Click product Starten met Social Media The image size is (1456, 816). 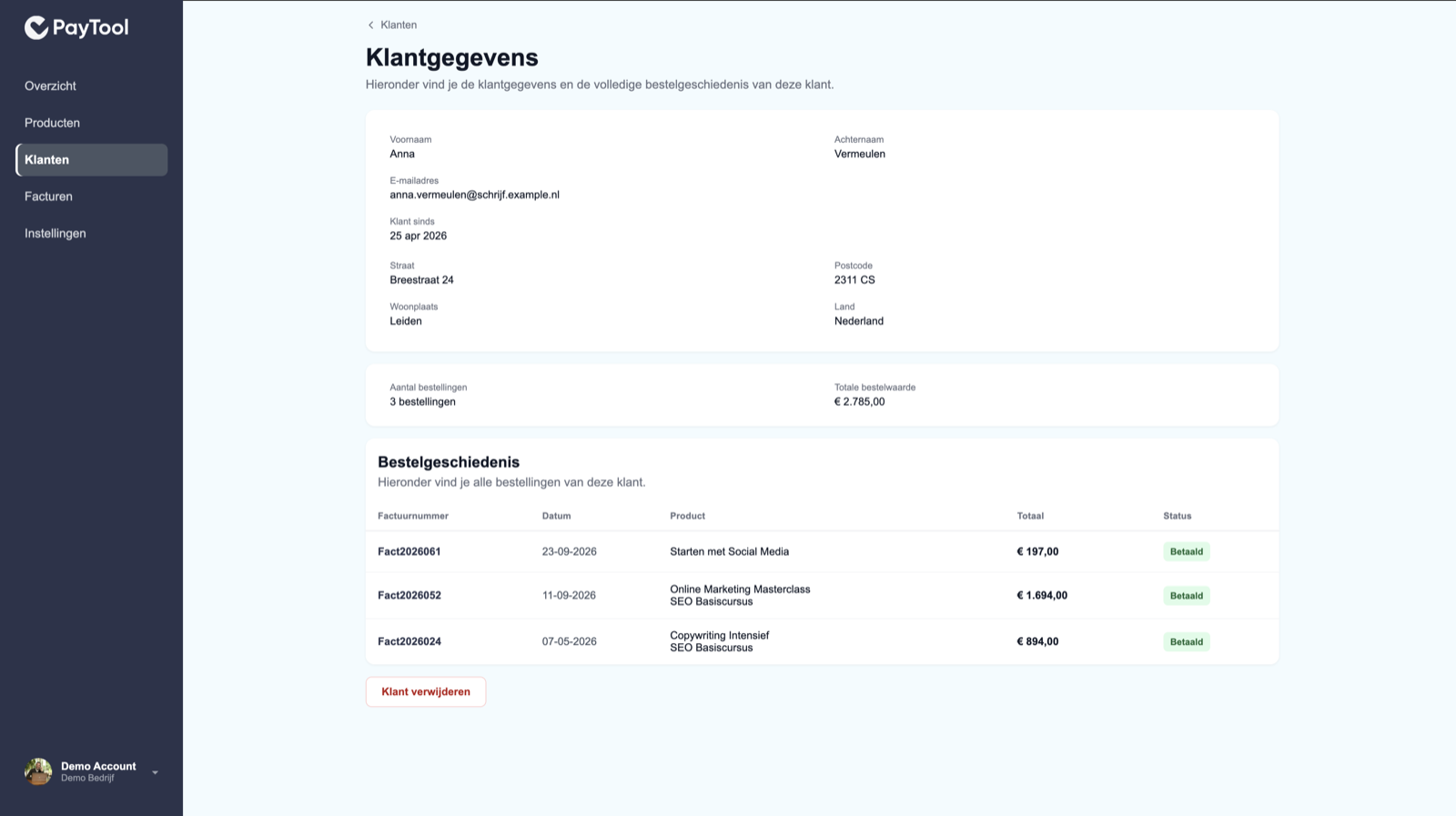[x=730, y=551]
